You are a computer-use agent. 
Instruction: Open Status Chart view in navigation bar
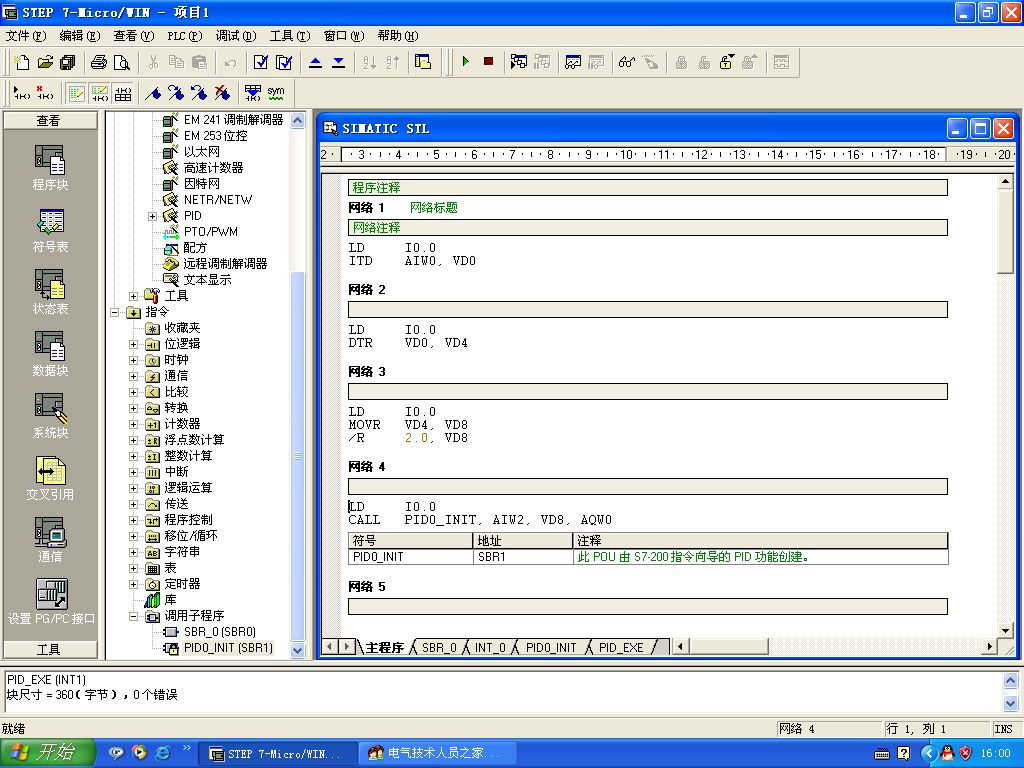(x=50, y=292)
